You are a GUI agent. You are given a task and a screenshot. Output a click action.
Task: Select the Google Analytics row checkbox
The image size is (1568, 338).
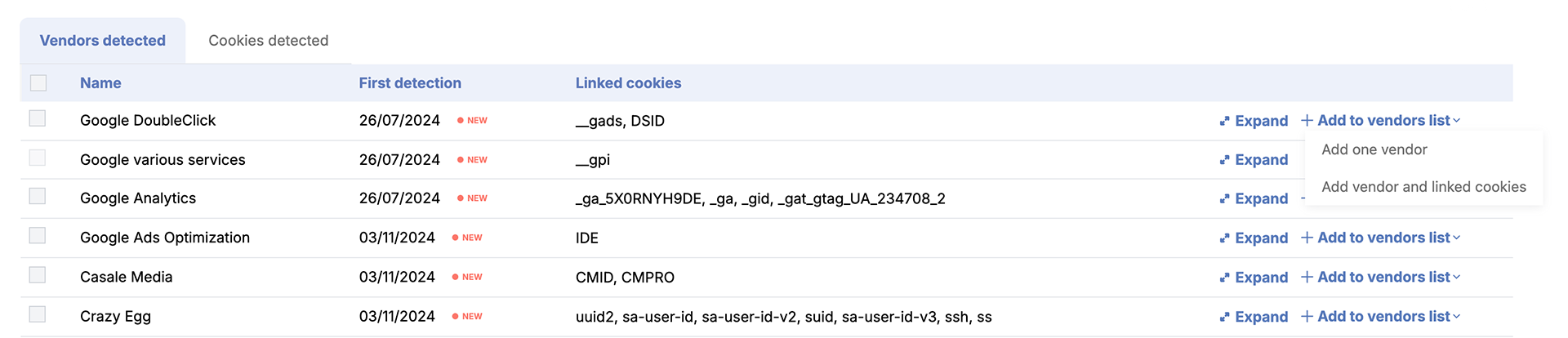pyautogui.click(x=38, y=196)
